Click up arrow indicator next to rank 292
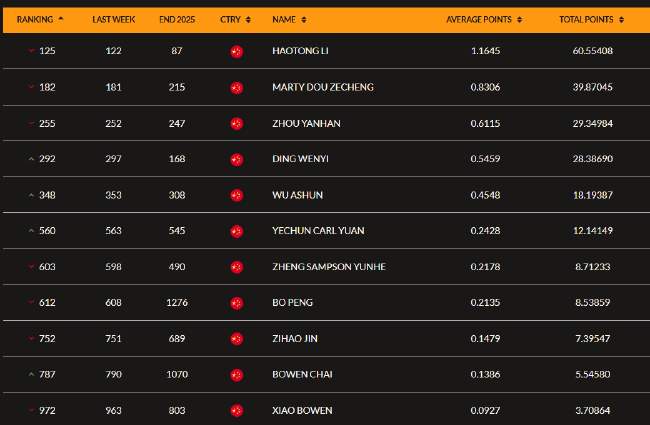This screenshot has width=650, height=425. 31,159
